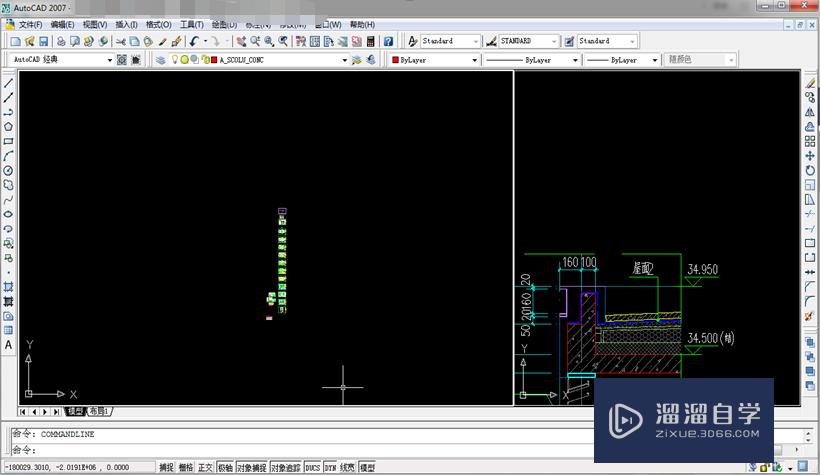
Task: Select the Line tool in the draw toolbar
Action: click(x=9, y=84)
